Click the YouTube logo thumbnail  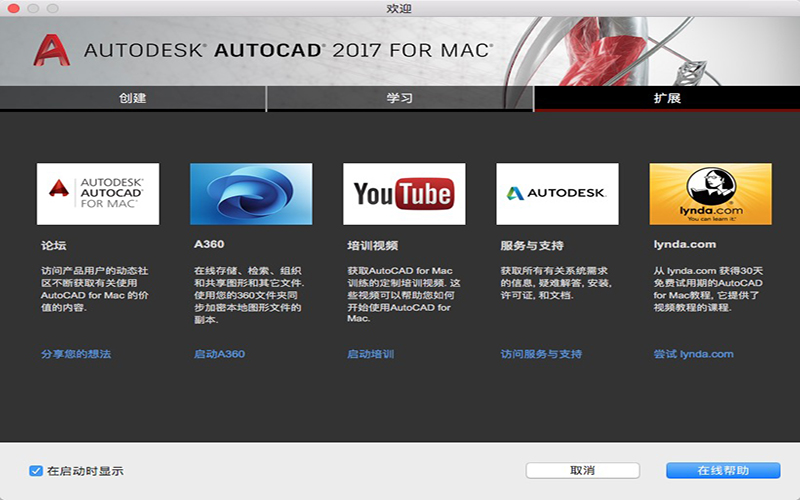click(x=404, y=194)
